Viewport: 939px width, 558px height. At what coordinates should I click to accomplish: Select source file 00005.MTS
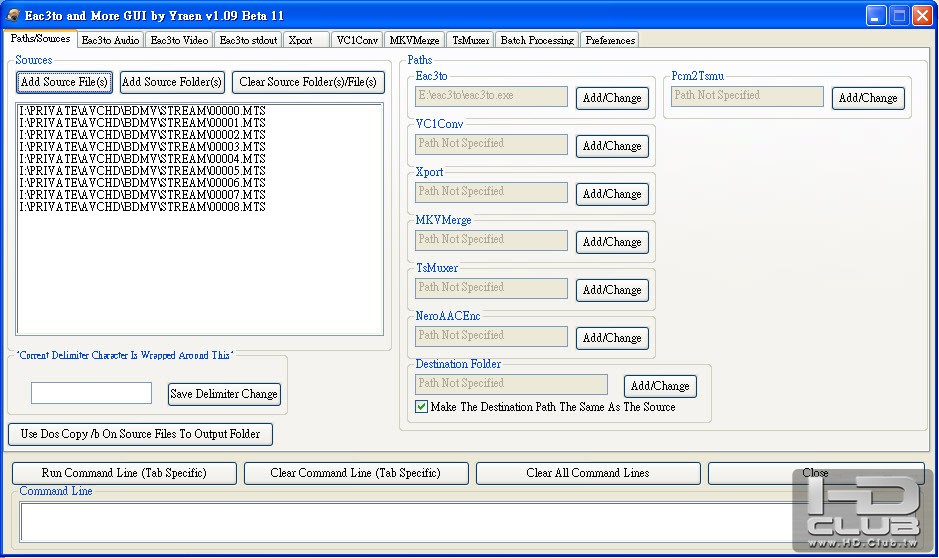142,171
